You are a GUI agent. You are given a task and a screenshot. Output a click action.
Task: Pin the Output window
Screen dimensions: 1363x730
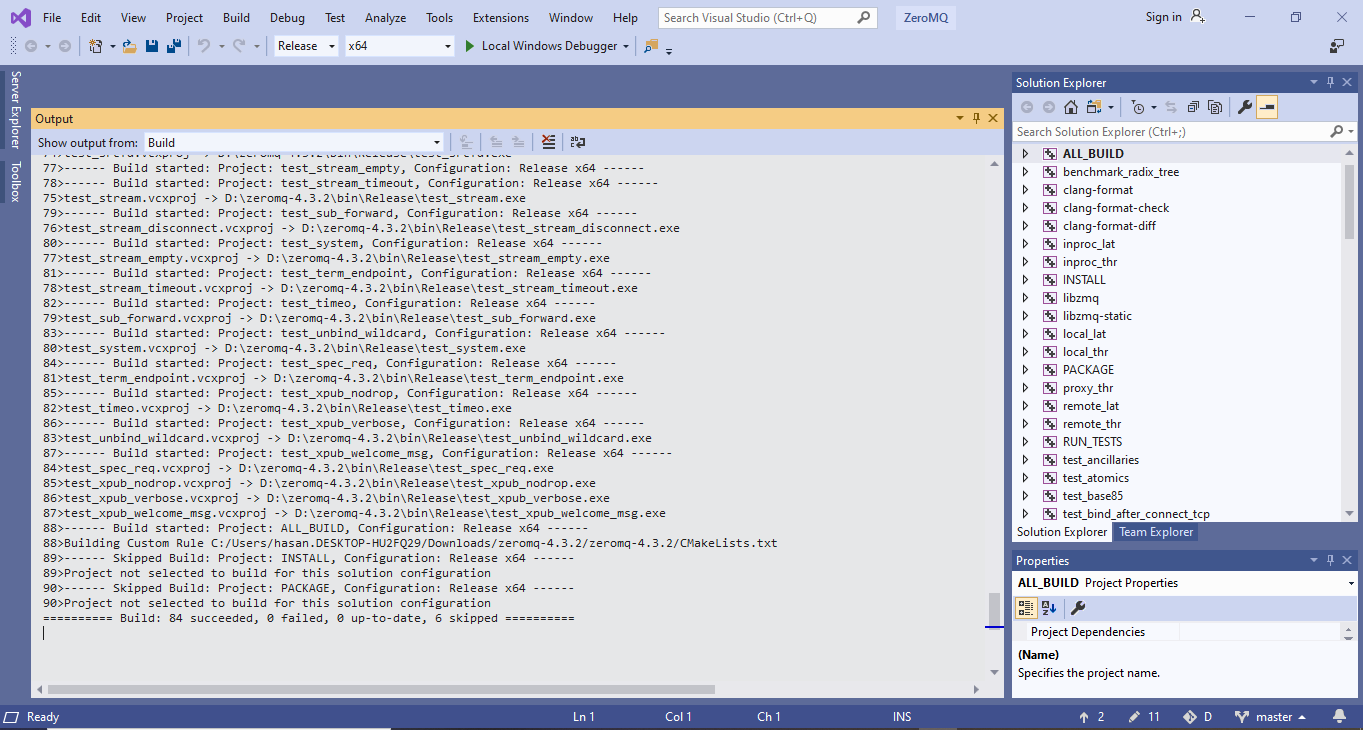976,117
